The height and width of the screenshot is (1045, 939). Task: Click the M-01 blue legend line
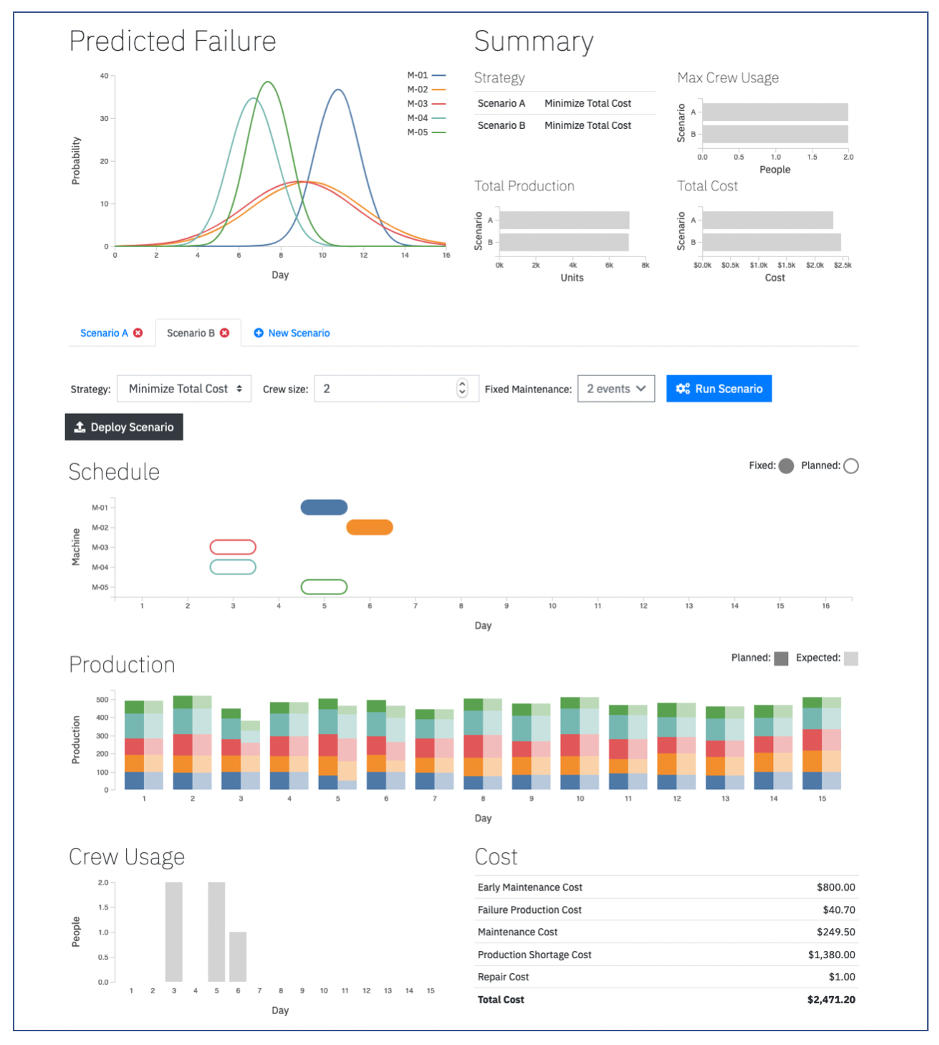(x=439, y=75)
